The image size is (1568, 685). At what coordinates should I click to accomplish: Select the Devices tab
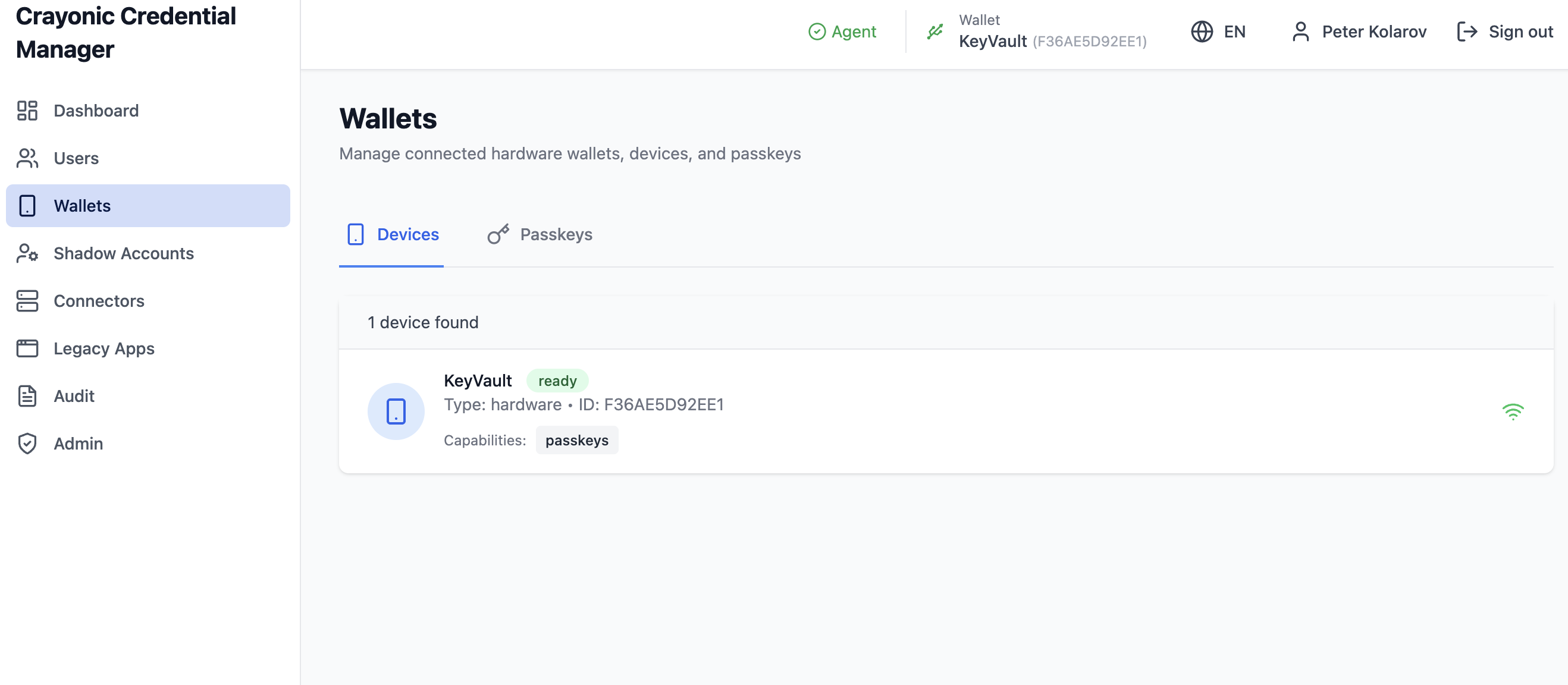[x=393, y=235]
